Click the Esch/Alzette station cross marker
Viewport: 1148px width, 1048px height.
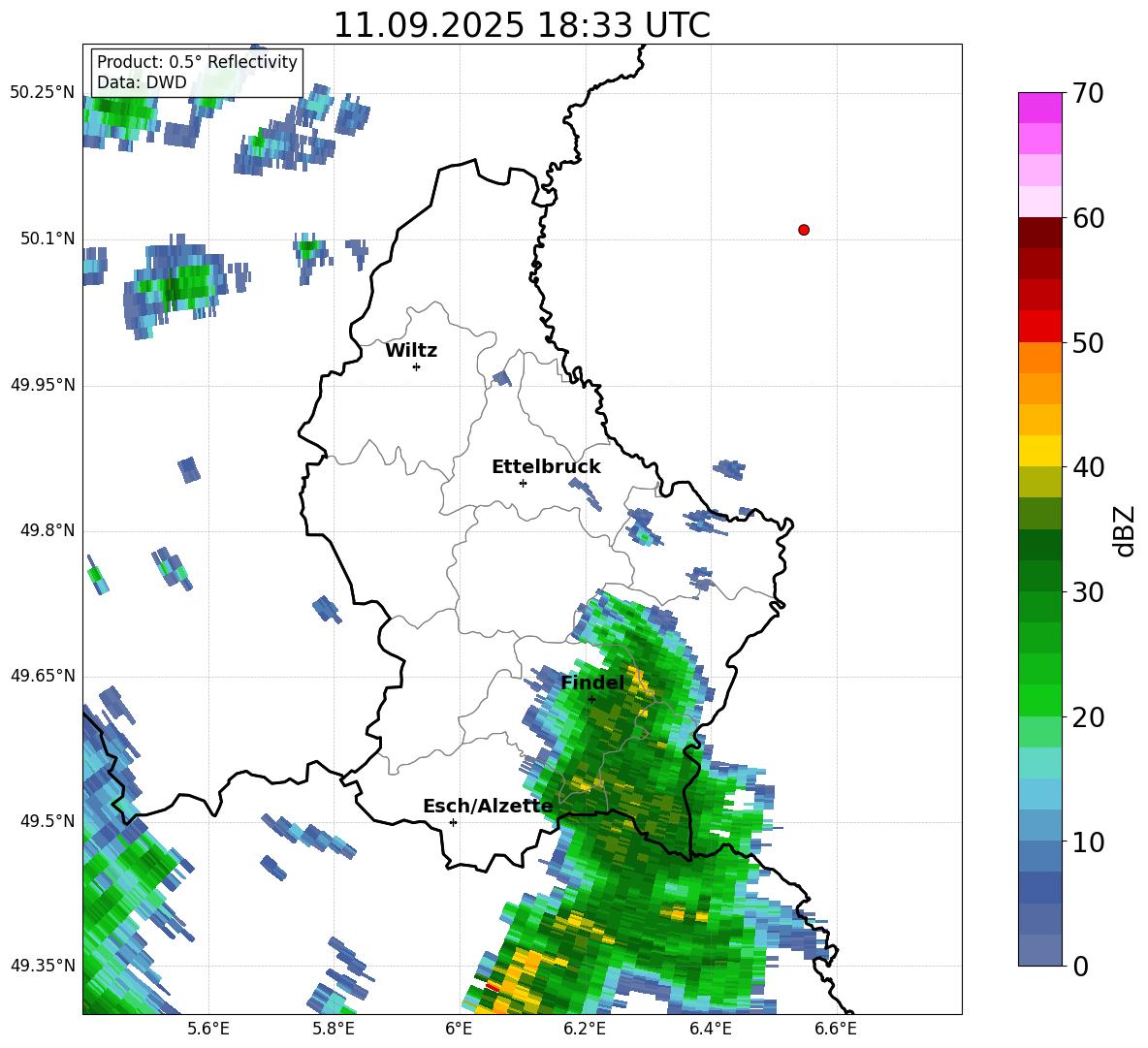(x=453, y=822)
